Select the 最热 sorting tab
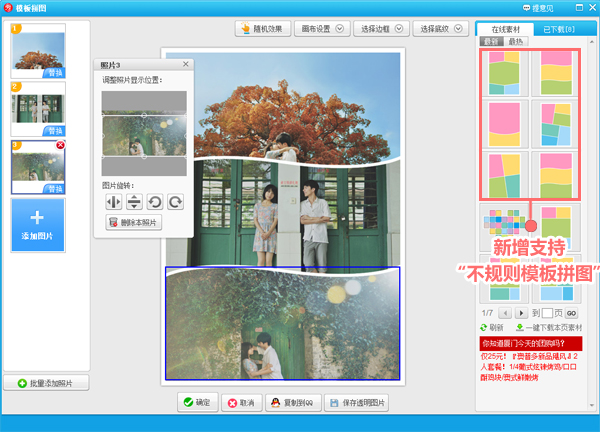Image resolution: width=600 pixels, height=432 pixels. 516,42
